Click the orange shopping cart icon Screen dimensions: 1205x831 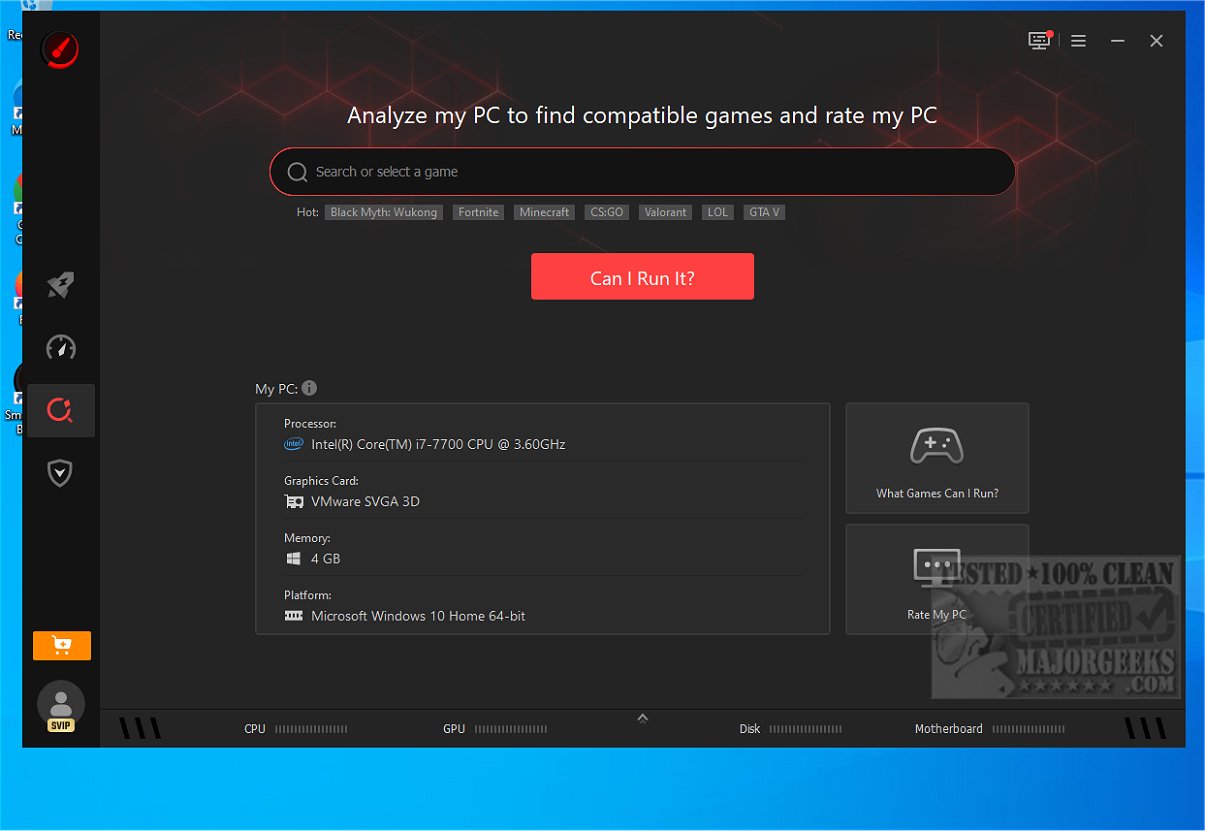(x=62, y=646)
